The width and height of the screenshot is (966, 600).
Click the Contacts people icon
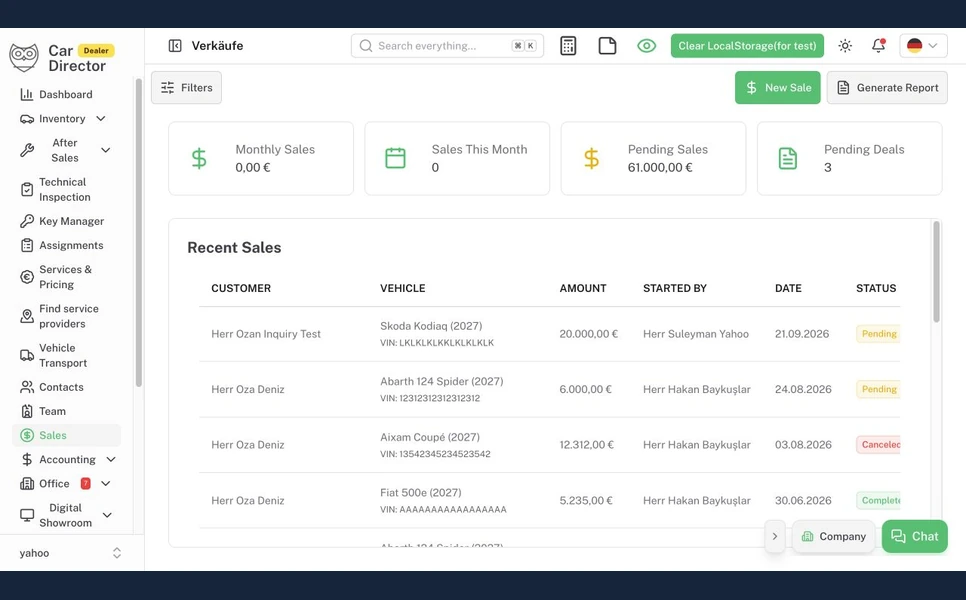pyautogui.click(x=27, y=387)
